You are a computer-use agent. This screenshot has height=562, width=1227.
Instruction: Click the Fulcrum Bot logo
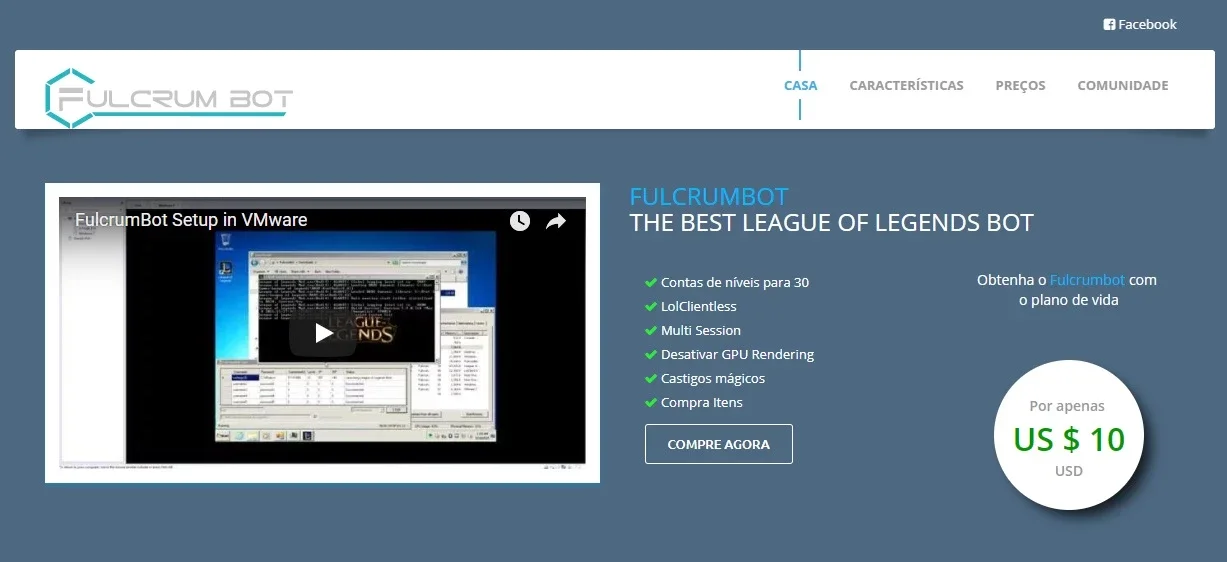click(x=169, y=98)
